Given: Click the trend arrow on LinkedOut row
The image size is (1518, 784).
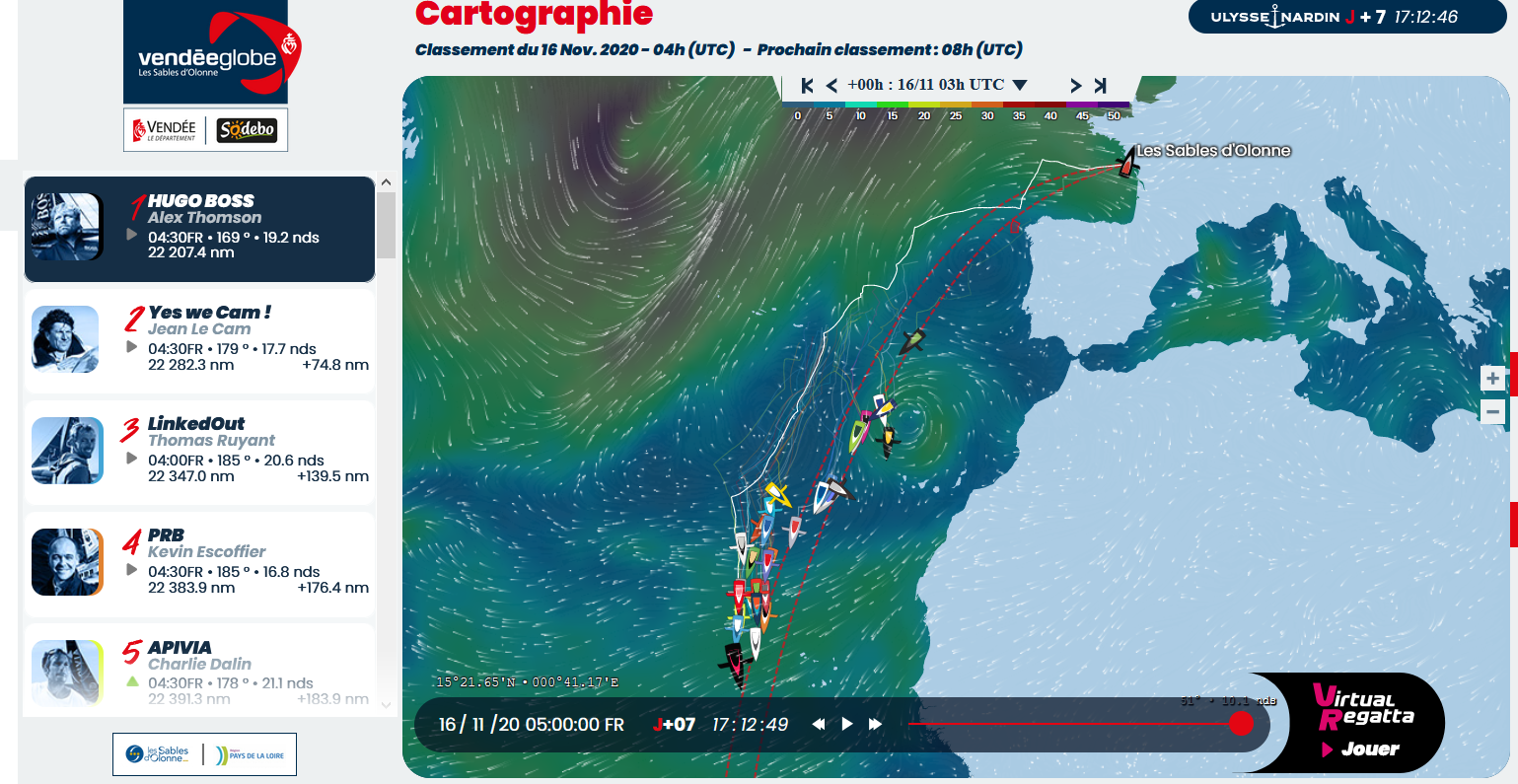Looking at the screenshot, I should [x=132, y=459].
